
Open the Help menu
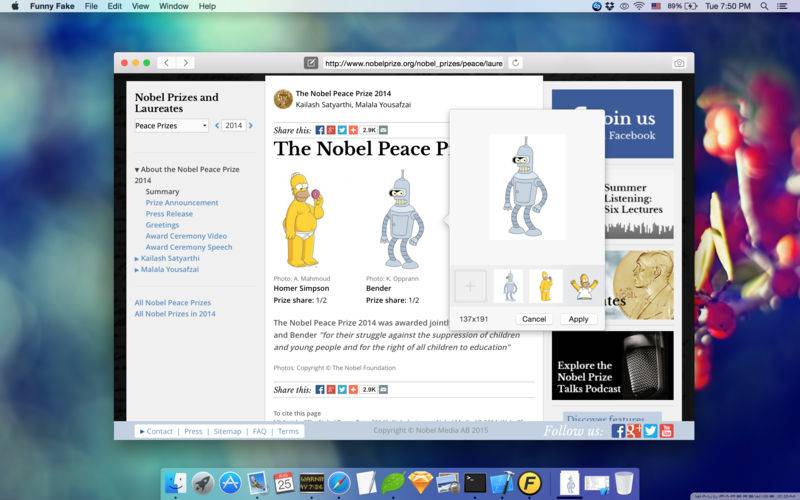click(x=207, y=6)
